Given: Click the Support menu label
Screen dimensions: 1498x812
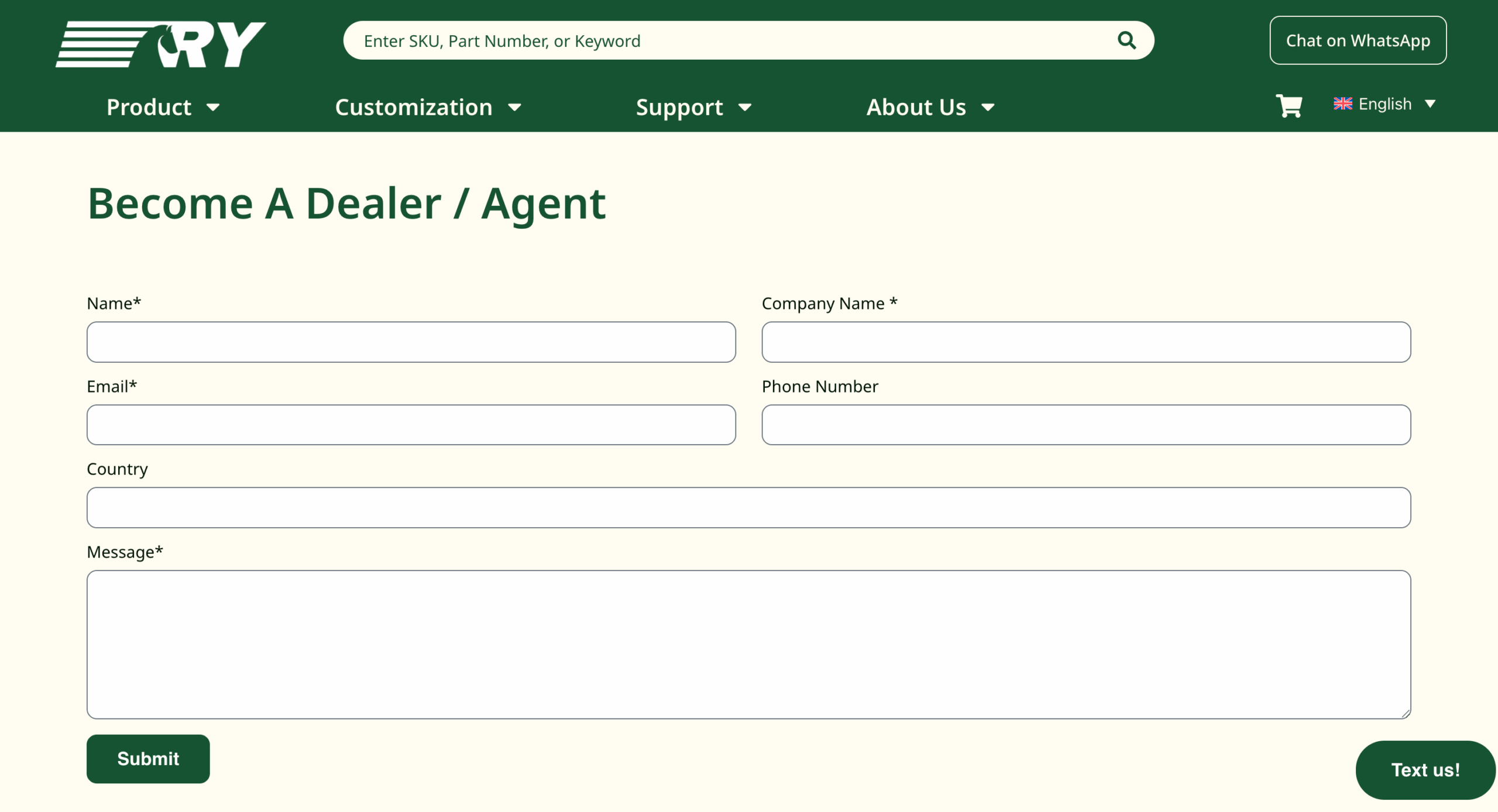Looking at the screenshot, I should 679,108.
